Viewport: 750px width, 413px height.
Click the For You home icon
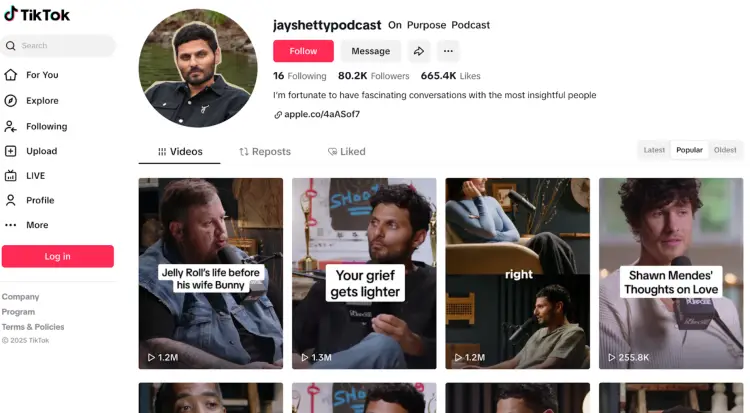coord(11,75)
